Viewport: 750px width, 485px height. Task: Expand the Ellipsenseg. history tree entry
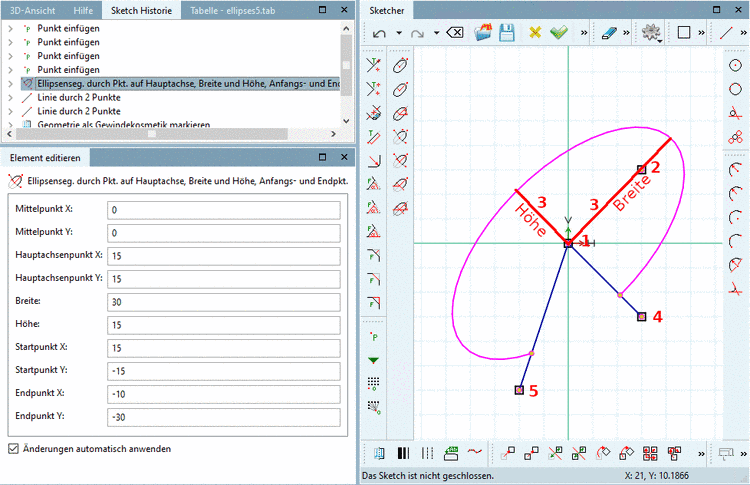pos(10,84)
